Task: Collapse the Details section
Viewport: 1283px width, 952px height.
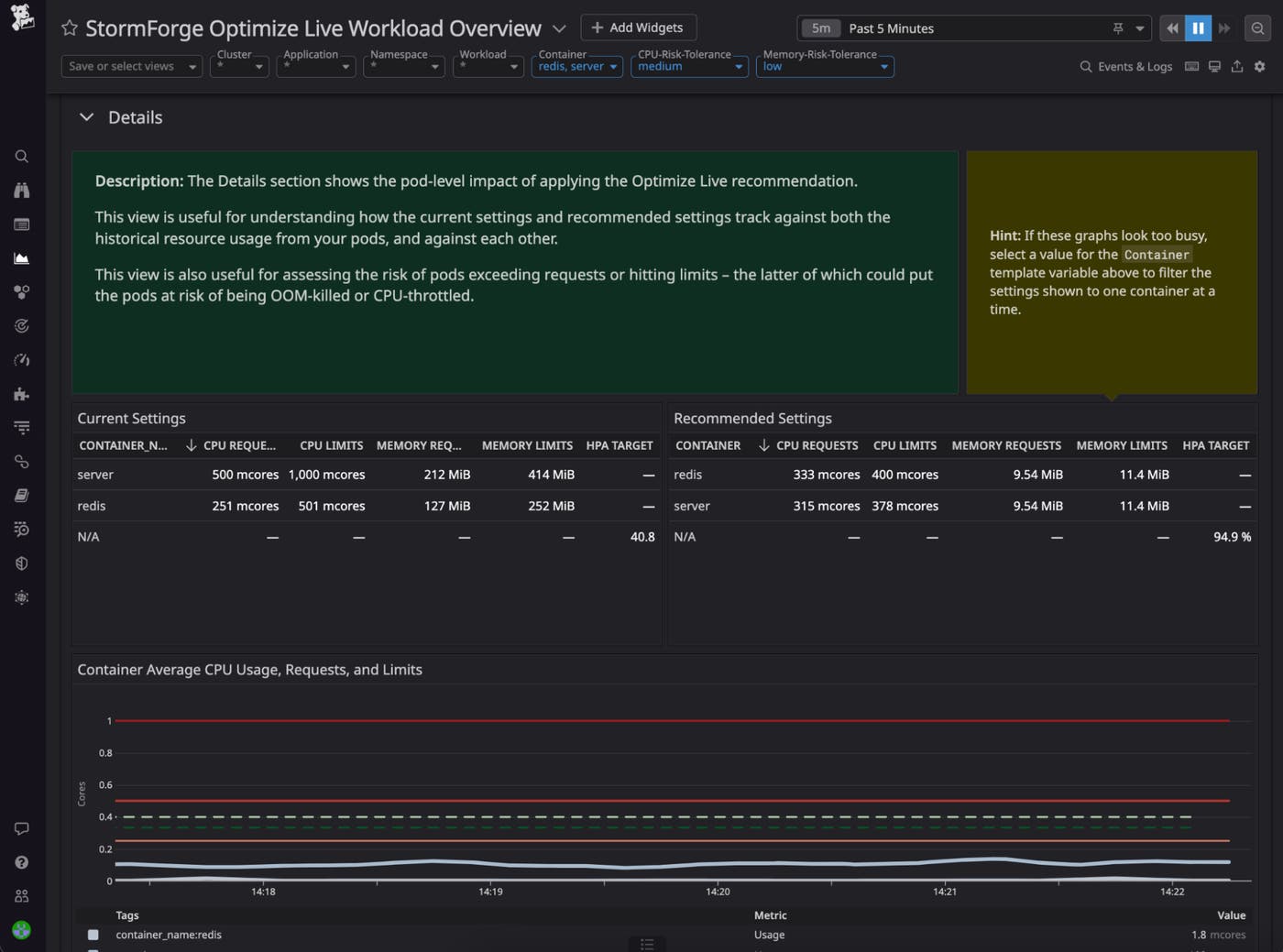Action: click(x=87, y=117)
